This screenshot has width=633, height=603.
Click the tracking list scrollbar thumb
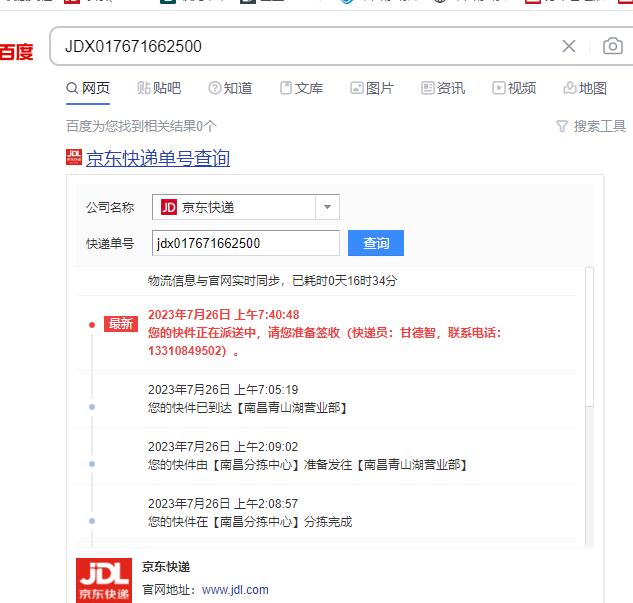589,337
